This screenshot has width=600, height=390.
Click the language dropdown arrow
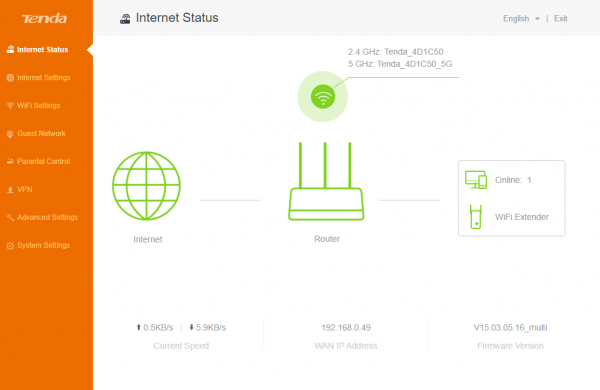click(537, 19)
